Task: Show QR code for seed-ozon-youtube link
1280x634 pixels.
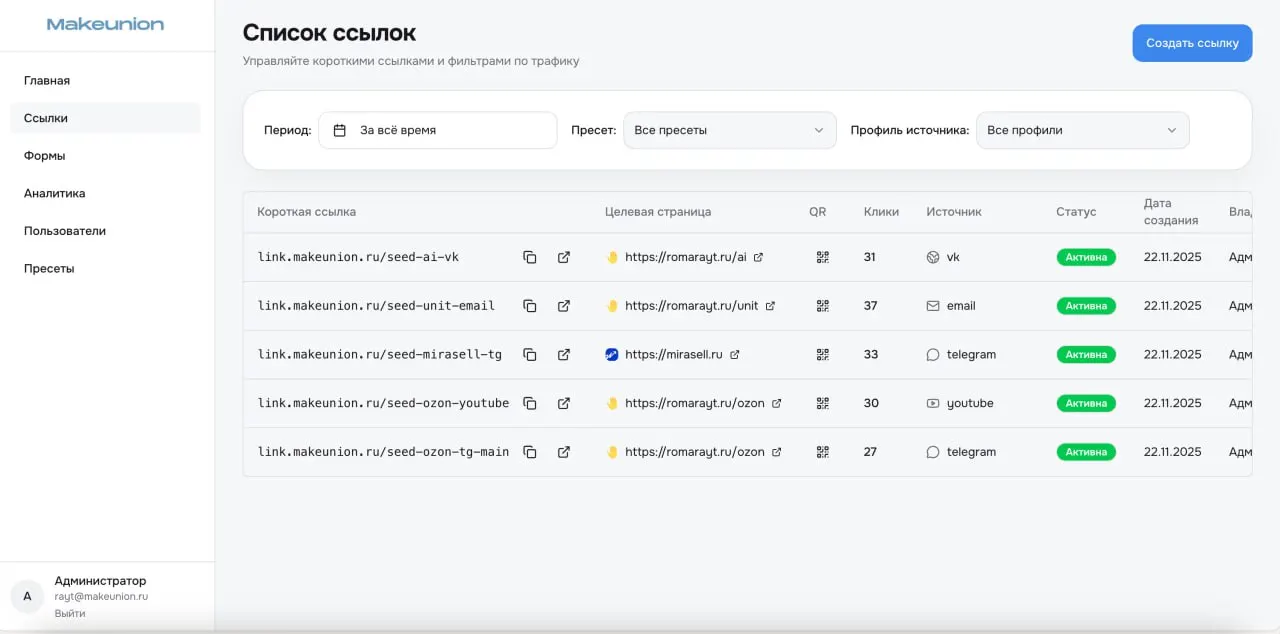Action: [823, 403]
